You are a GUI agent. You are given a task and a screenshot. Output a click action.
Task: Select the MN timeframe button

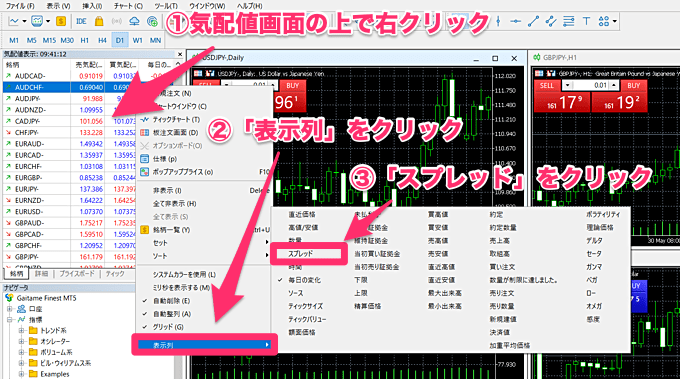[x=155, y=40]
